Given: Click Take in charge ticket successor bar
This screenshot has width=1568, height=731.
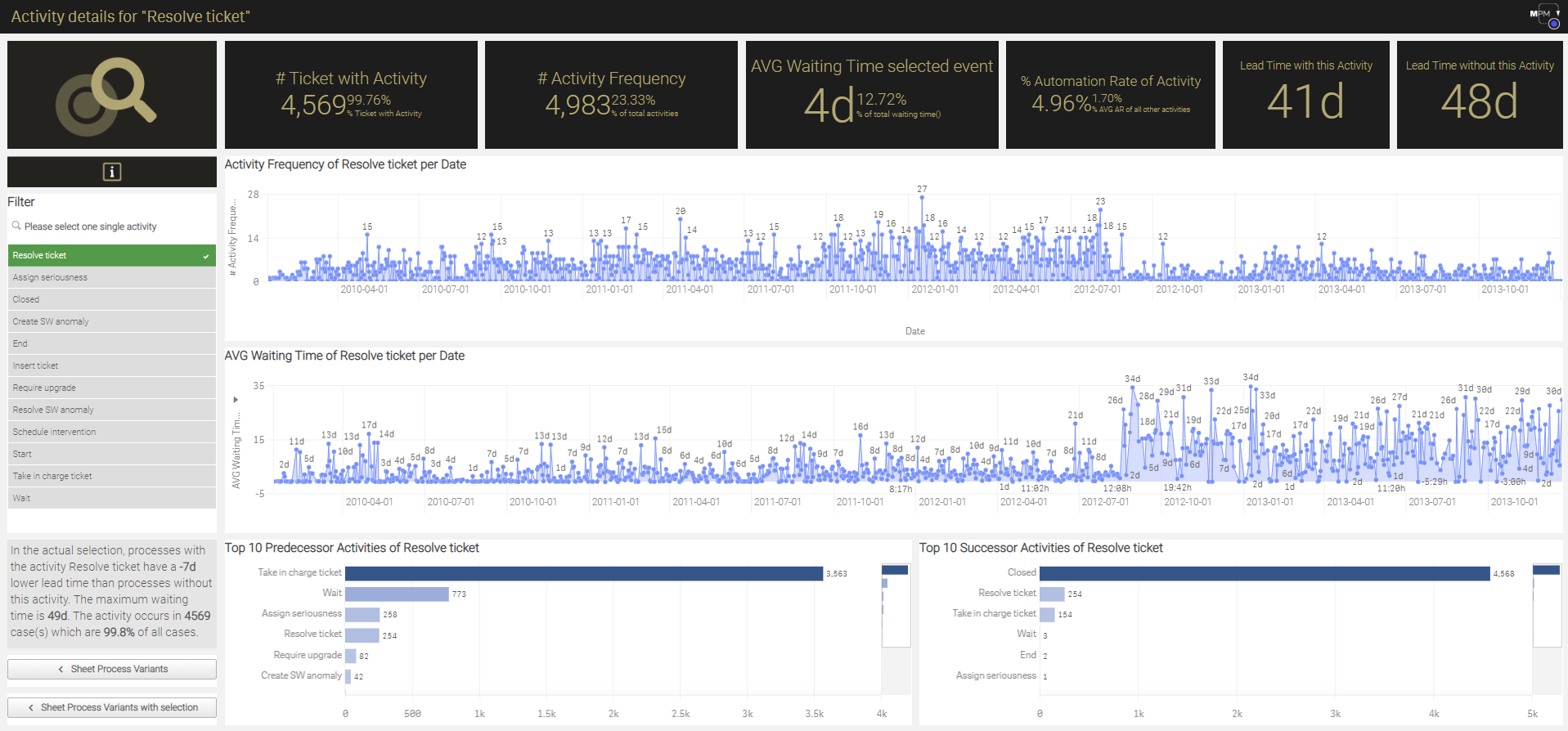Looking at the screenshot, I should point(1047,614).
